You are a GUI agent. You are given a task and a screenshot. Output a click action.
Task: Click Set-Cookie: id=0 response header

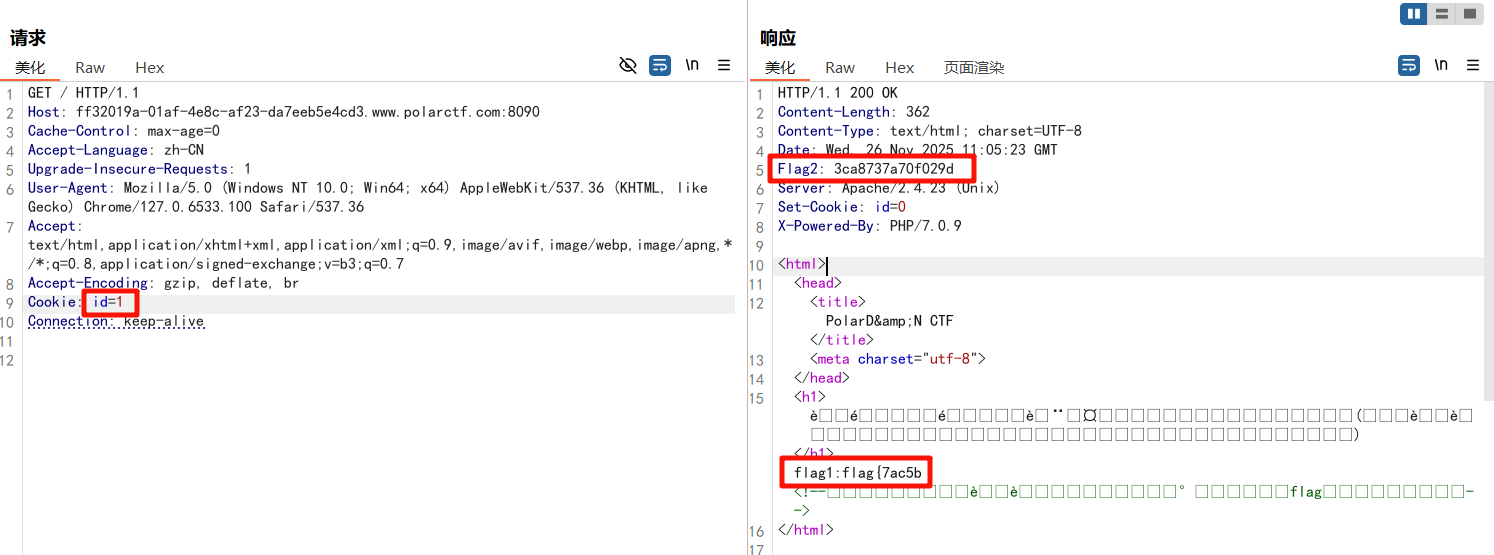pos(841,207)
